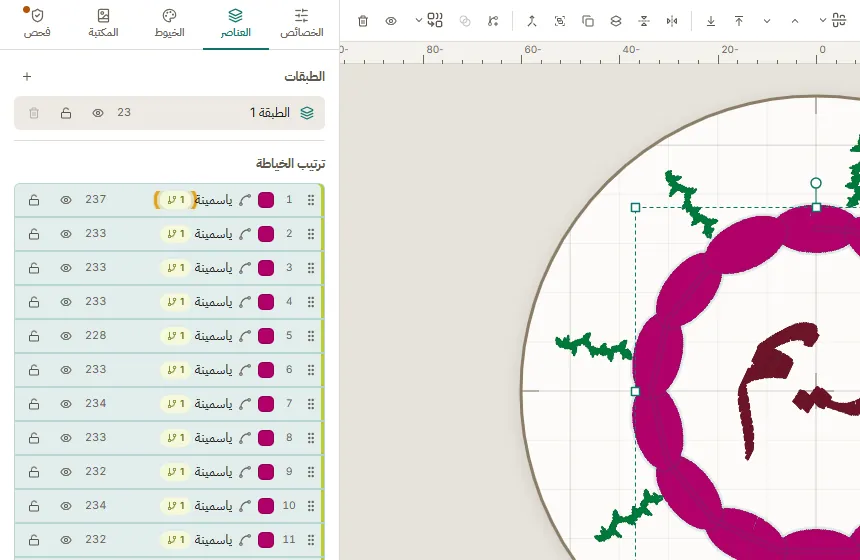The height and width of the screenshot is (560, 860).
Task: Click the mirror horizontally icon in the toolbar
Action: coord(672,21)
